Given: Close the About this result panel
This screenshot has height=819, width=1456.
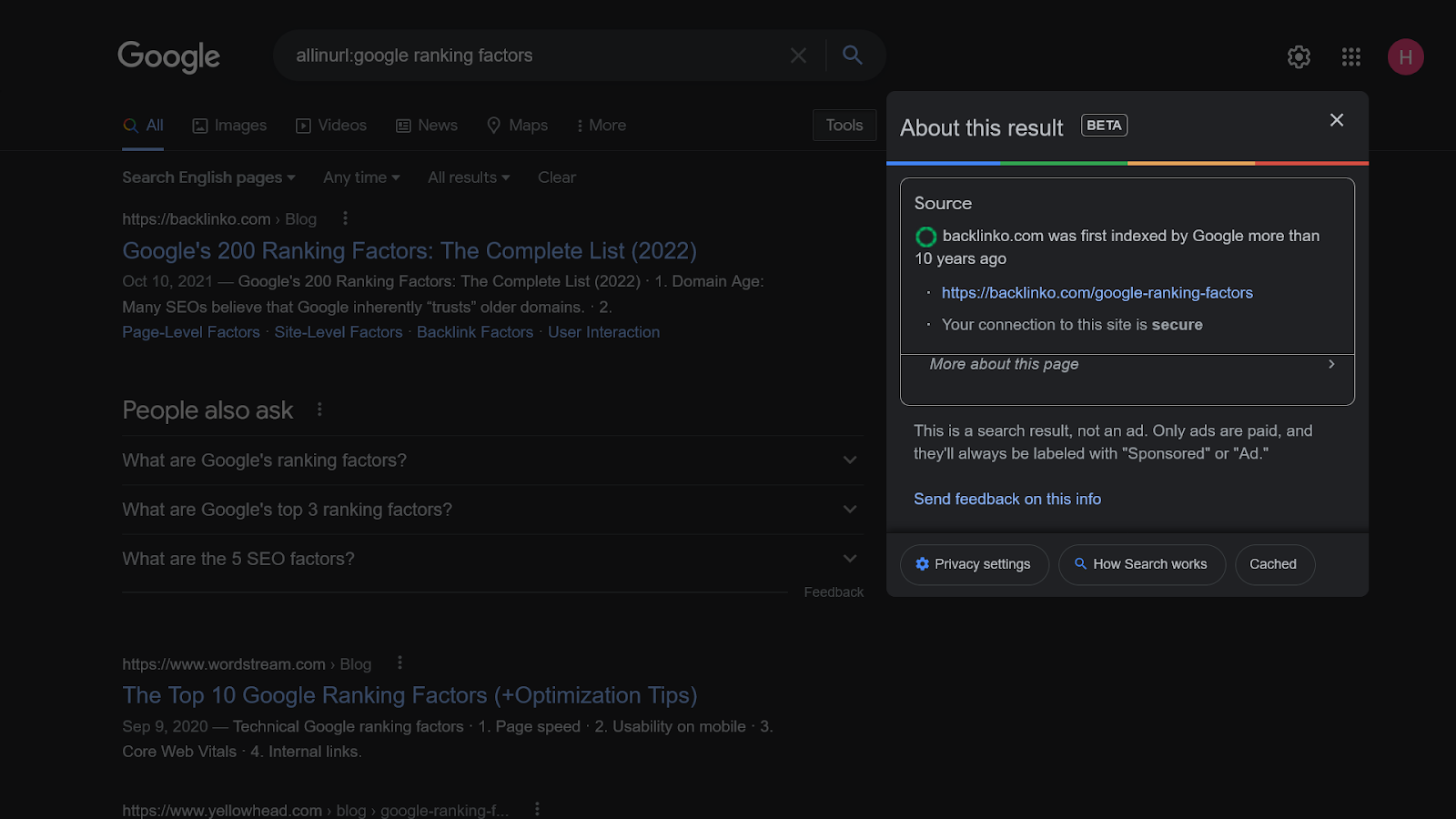Looking at the screenshot, I should pos(1336,120).
